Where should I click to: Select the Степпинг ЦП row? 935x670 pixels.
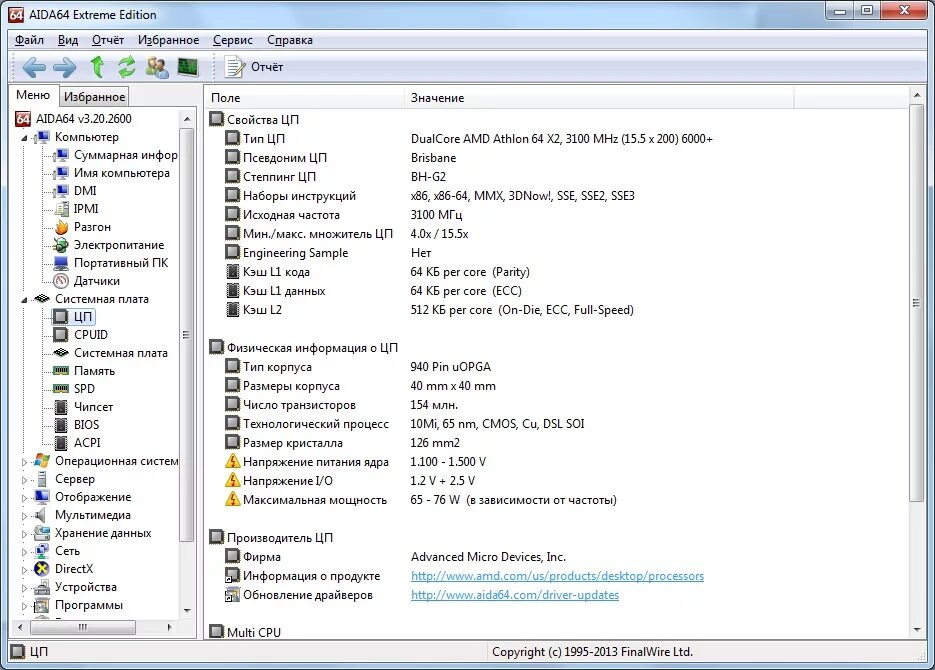336,177
